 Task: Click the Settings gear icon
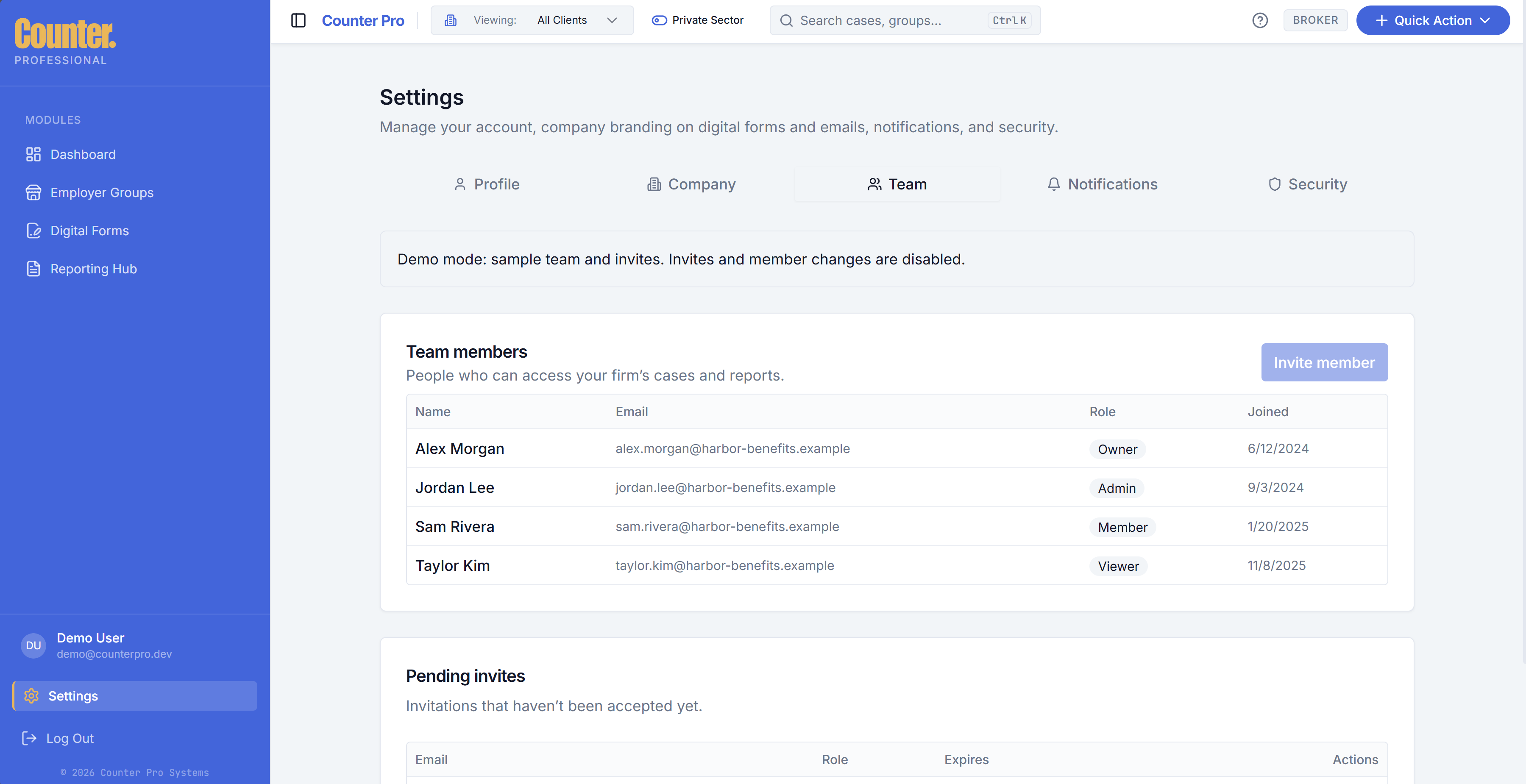click(31, 696)
